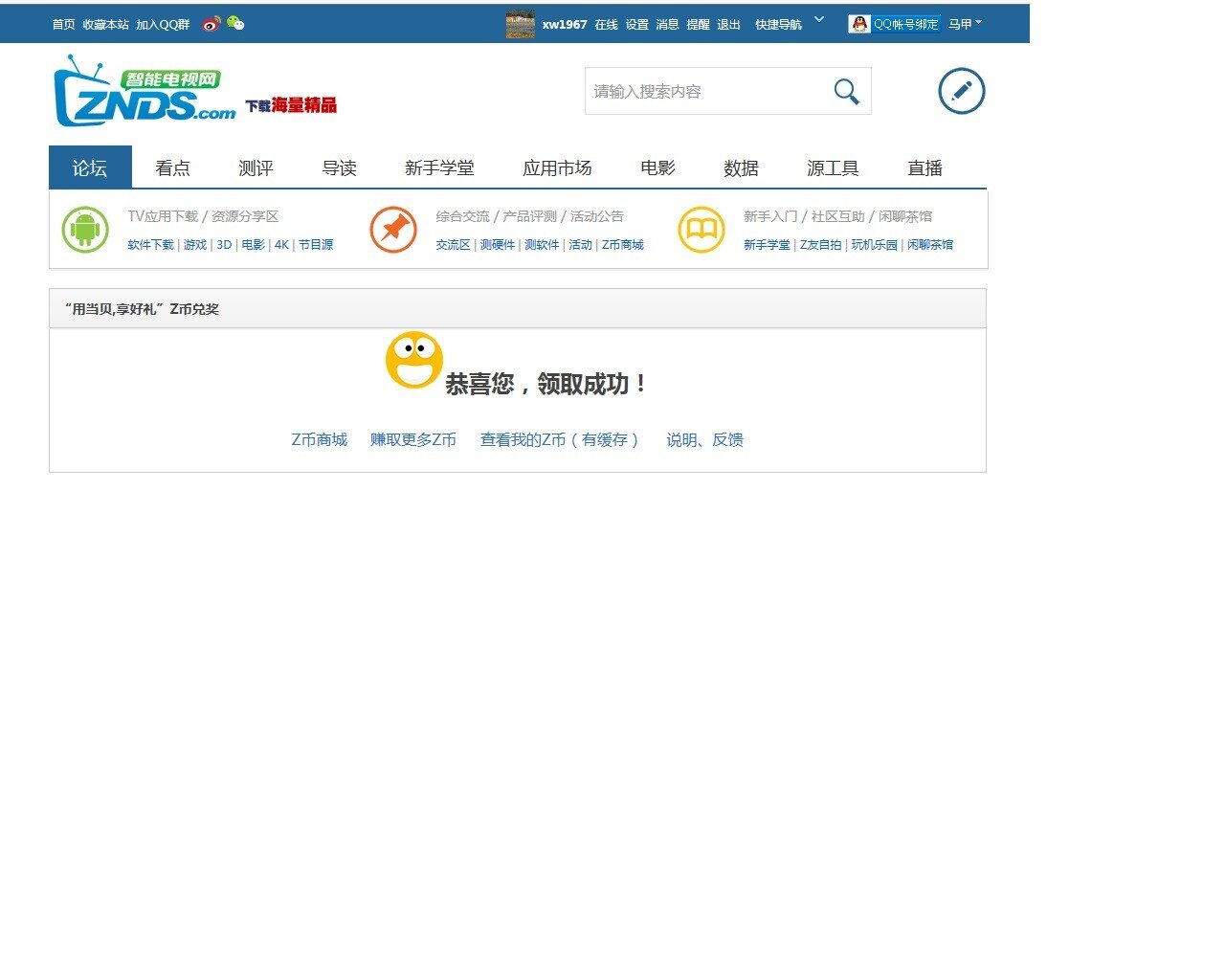This screenshot has height=980, width=1225.
Task: Open the 活动 sub-link
Action: (x=580, y=245)
